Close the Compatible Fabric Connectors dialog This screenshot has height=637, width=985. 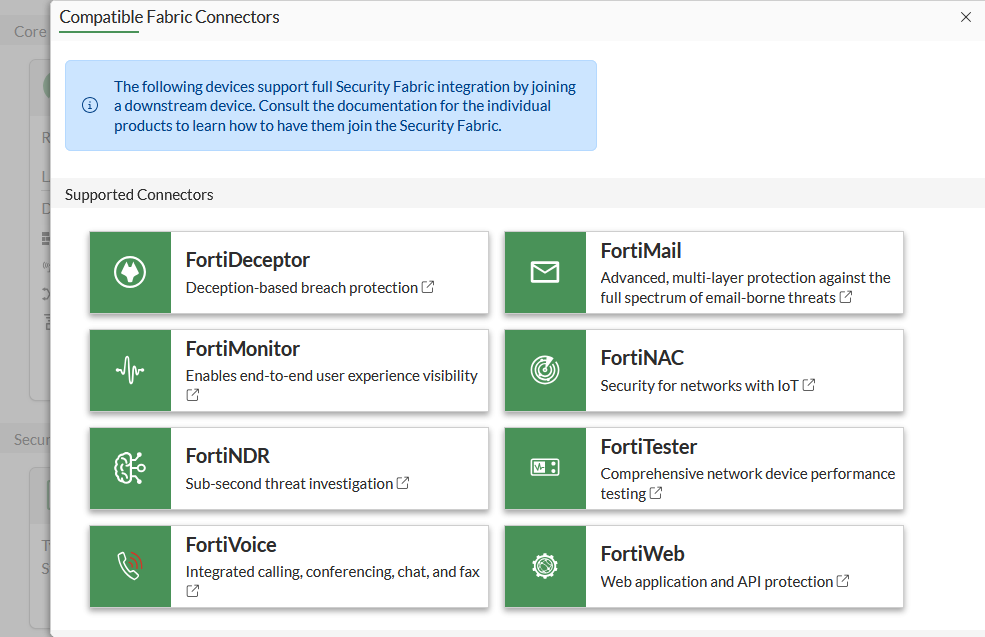click(x=965, y=17)
